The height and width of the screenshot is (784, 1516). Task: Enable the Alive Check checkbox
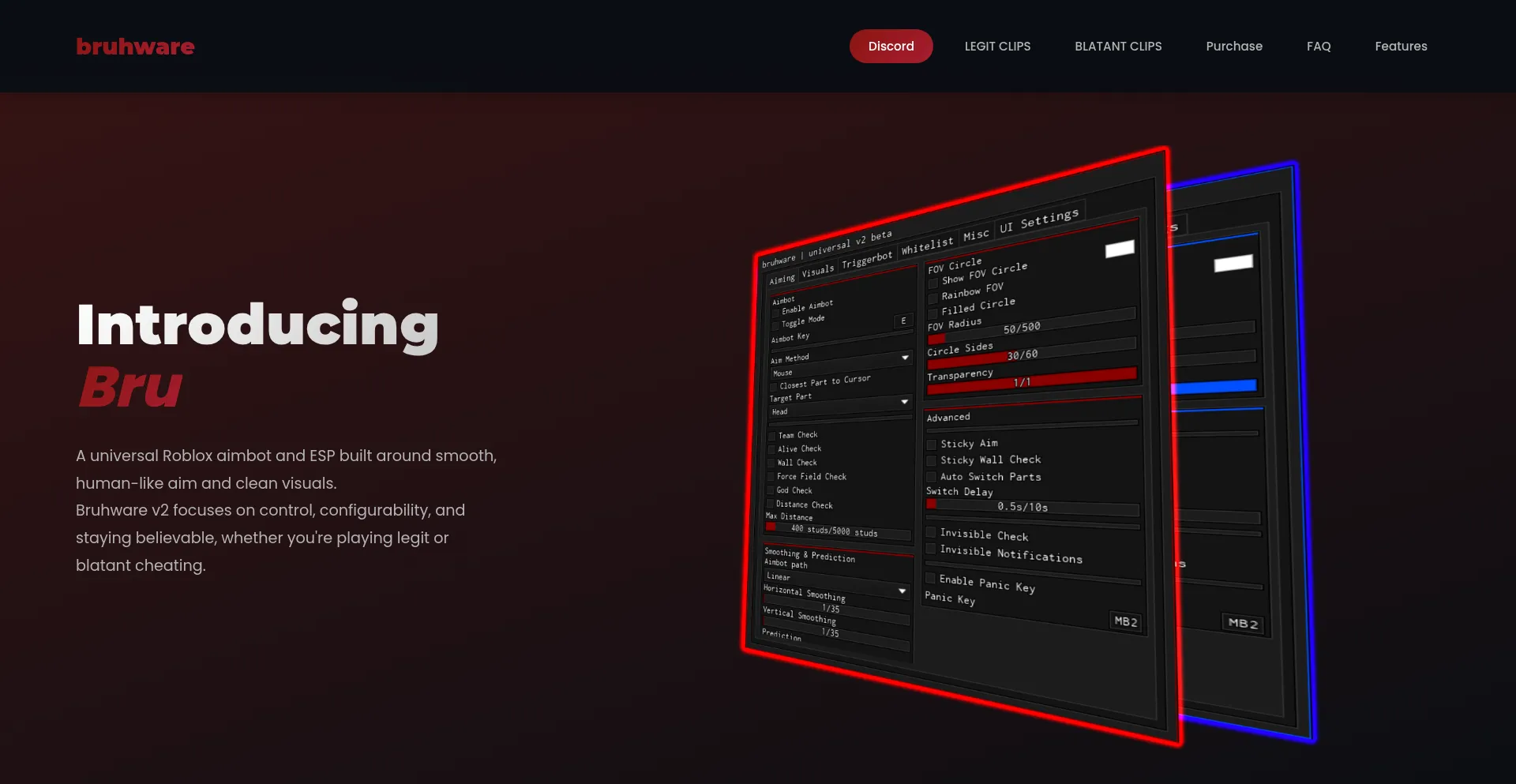(771, 449)
